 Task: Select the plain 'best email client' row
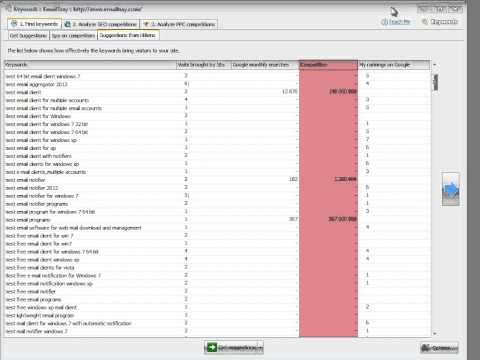217,92
